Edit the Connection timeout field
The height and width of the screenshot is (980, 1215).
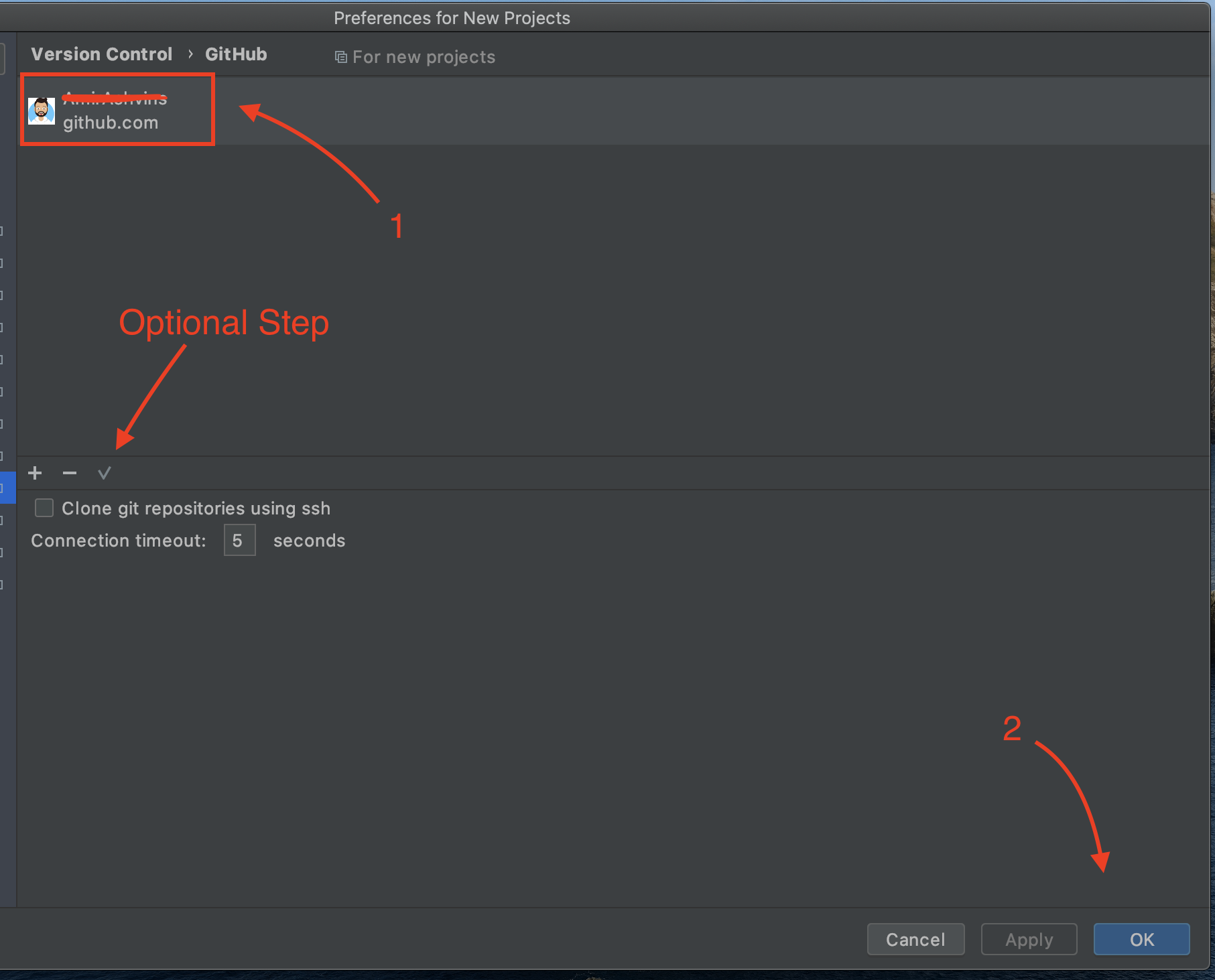(239, 540)
